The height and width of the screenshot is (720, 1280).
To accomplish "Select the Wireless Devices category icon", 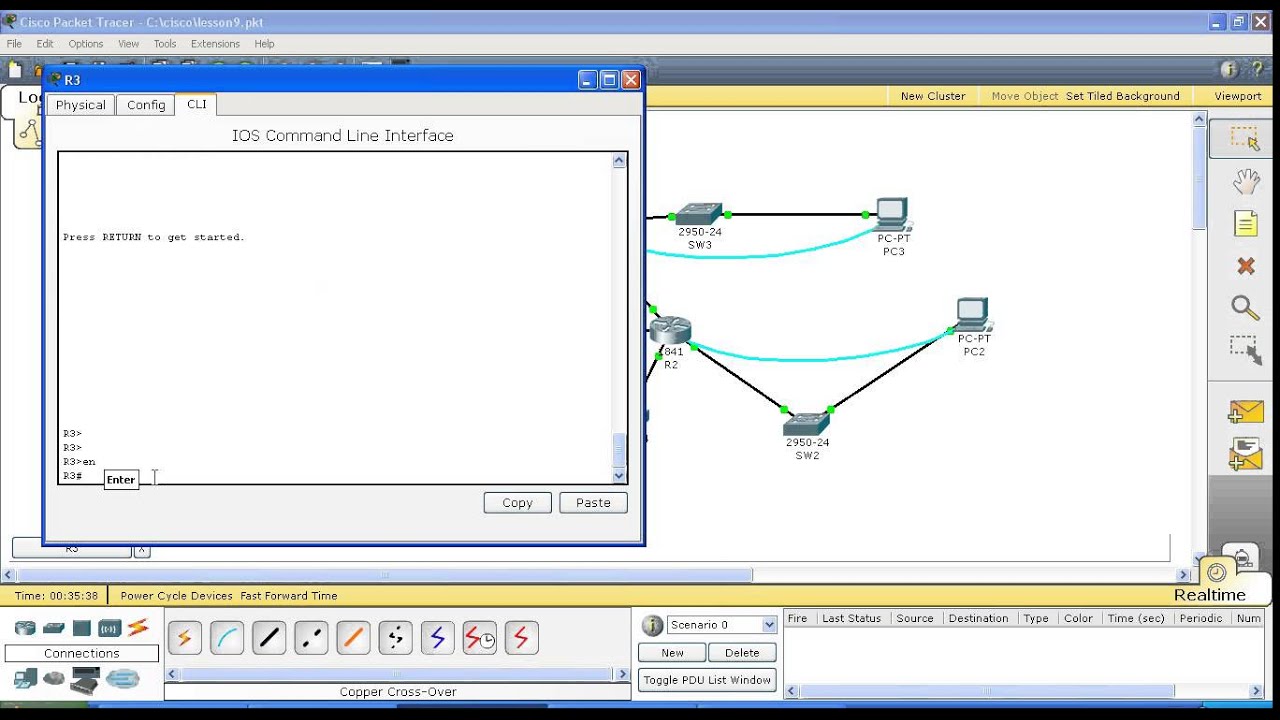I will (109, 628).
